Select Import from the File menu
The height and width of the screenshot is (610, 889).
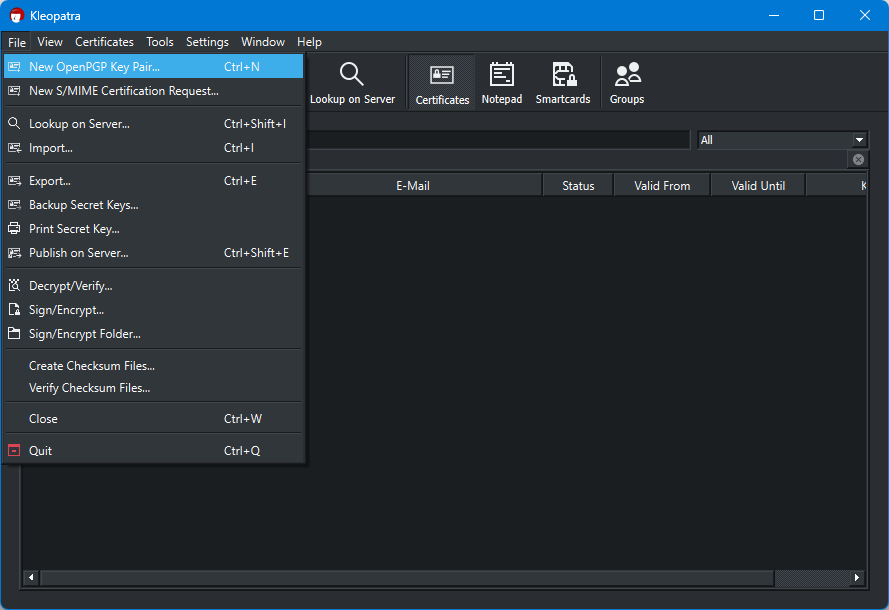[x=51, y=148]
